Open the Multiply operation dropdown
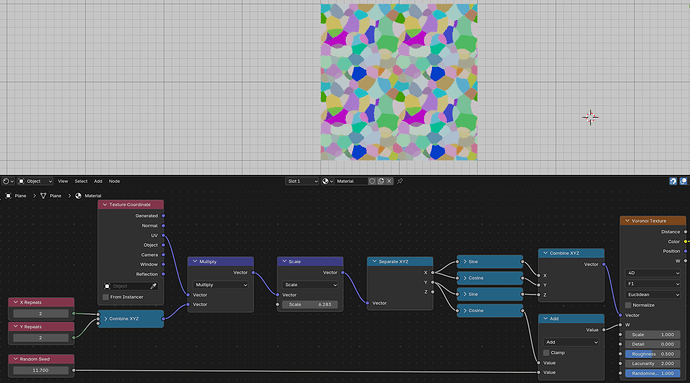This screenshot has width=690, height=383. pos(220,285)
